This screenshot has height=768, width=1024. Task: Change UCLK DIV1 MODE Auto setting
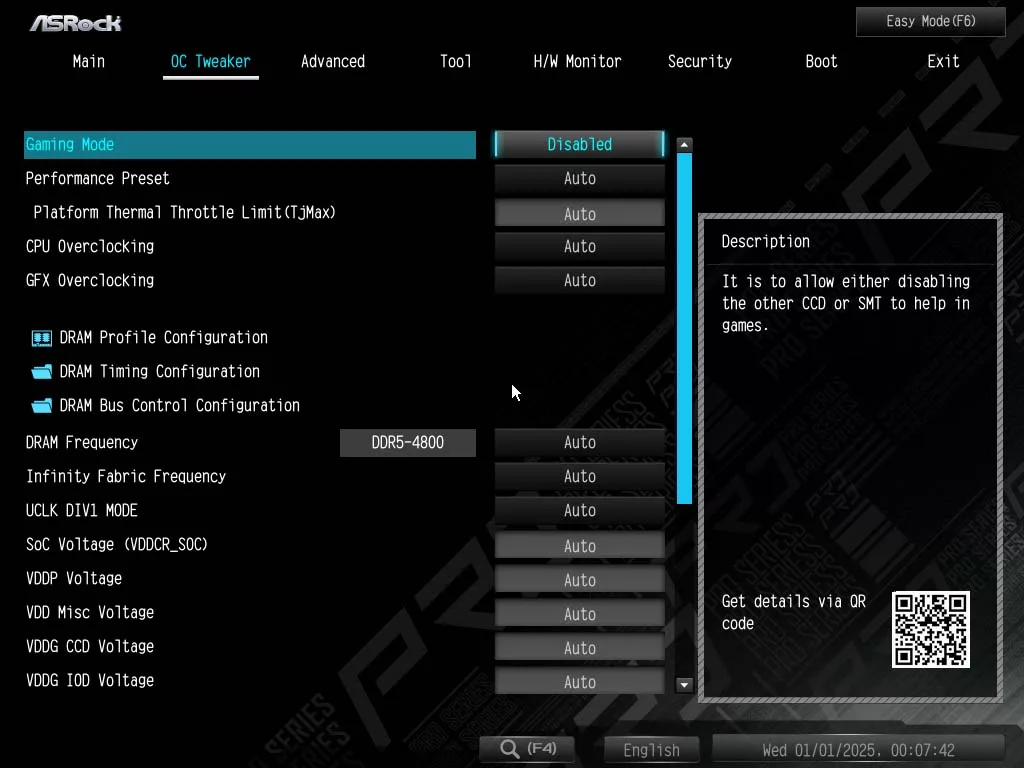pos(579,511)
